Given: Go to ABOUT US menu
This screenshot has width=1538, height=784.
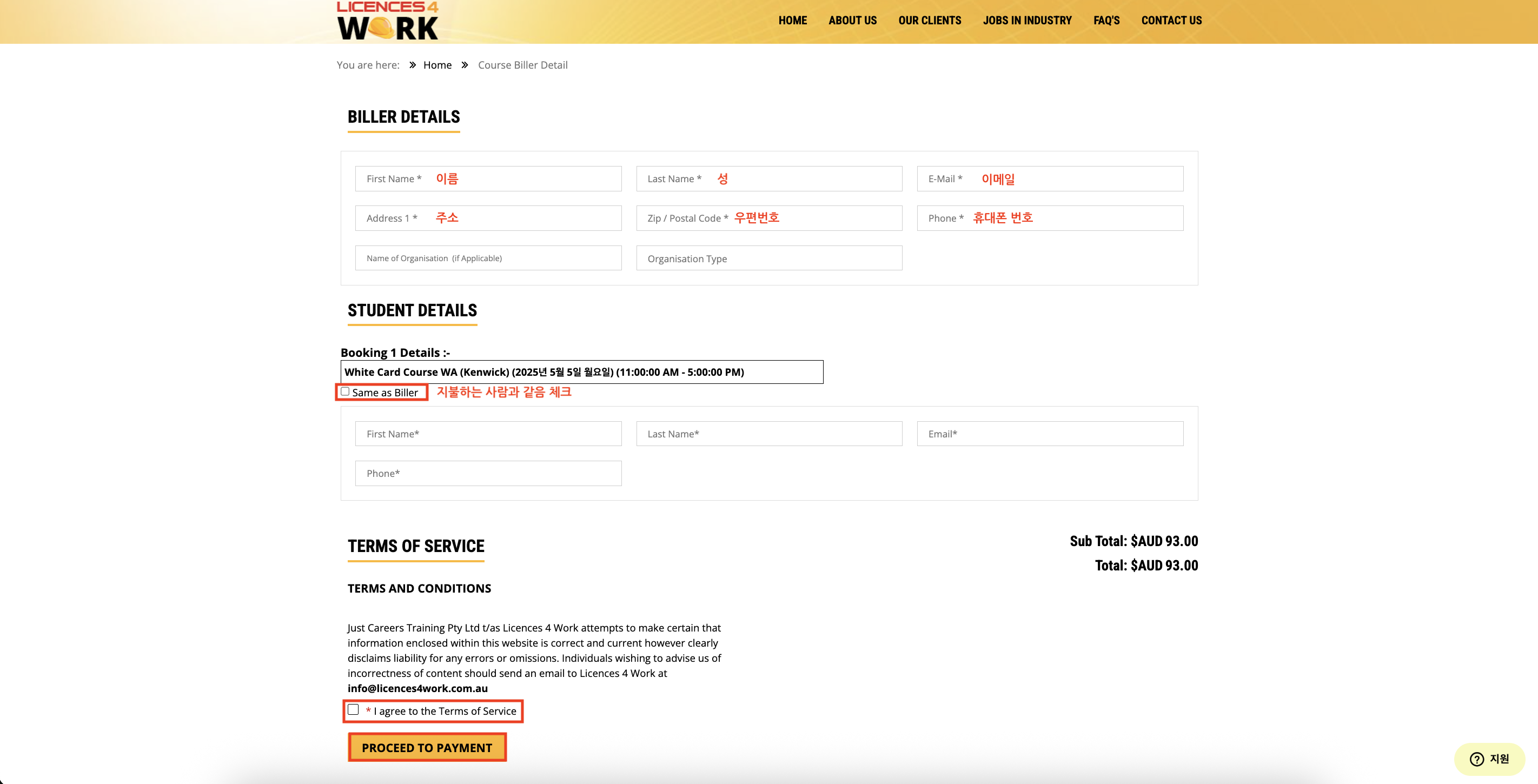Looking at the screenshot, I should tap(852, 21).
